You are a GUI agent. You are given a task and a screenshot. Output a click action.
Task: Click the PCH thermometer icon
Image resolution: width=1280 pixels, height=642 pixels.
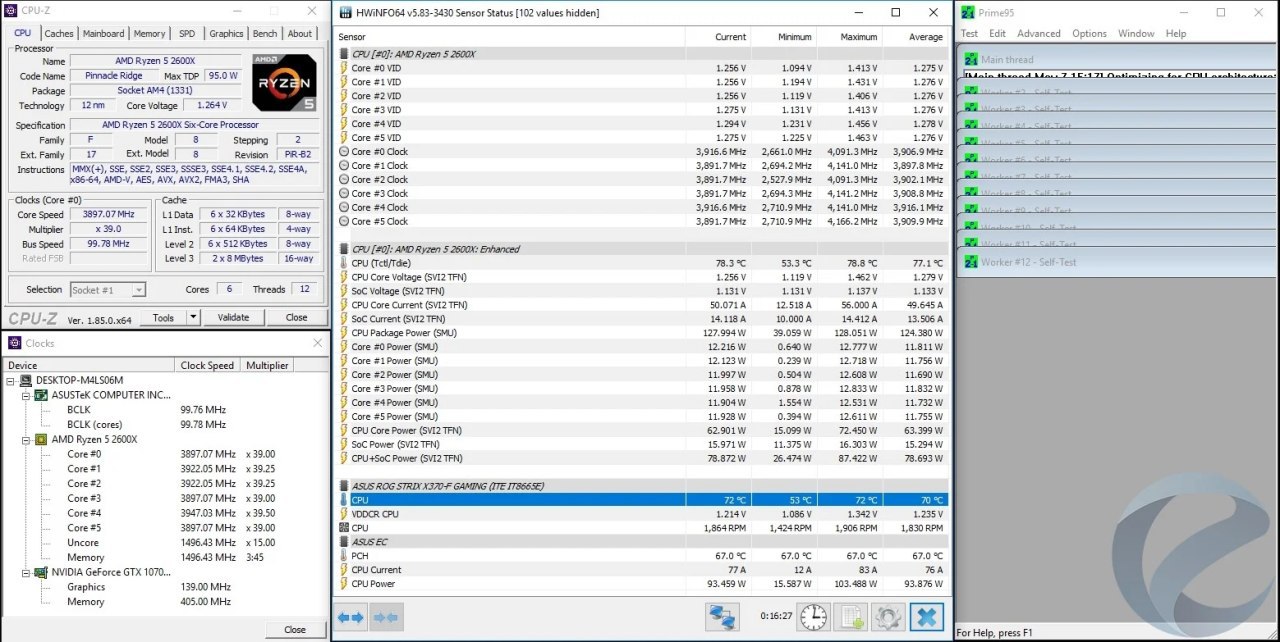point(343,555)
